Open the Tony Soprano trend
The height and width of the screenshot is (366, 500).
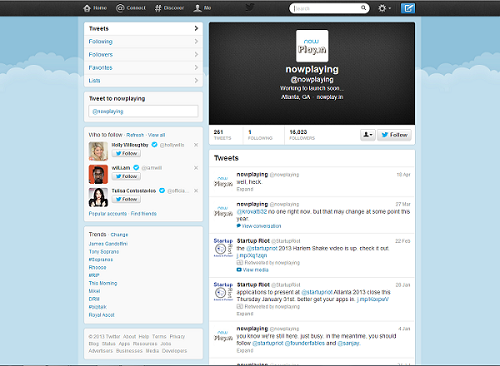click(x=104, y=252)
